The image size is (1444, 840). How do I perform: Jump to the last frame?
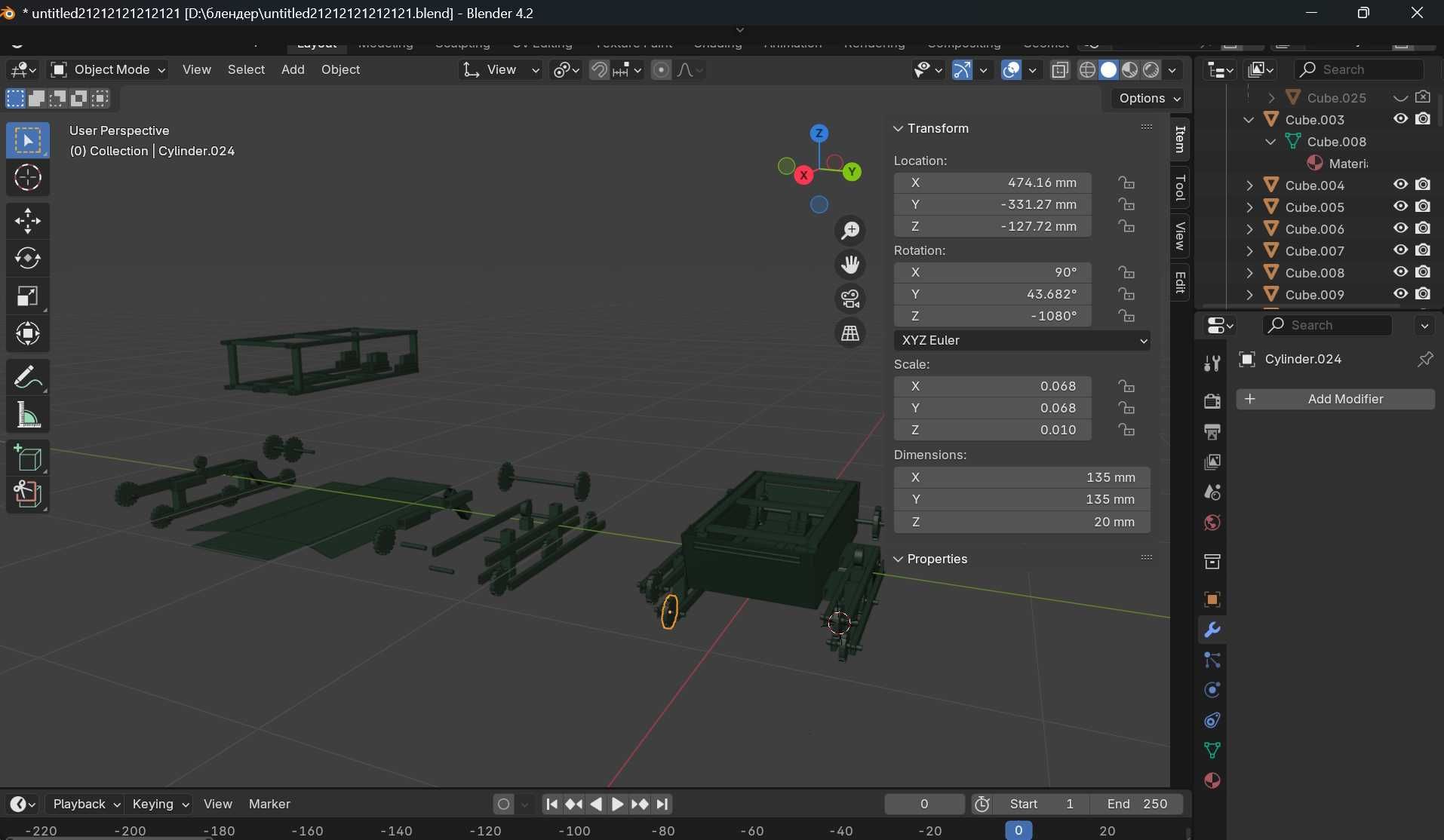(x=662, y=804)
